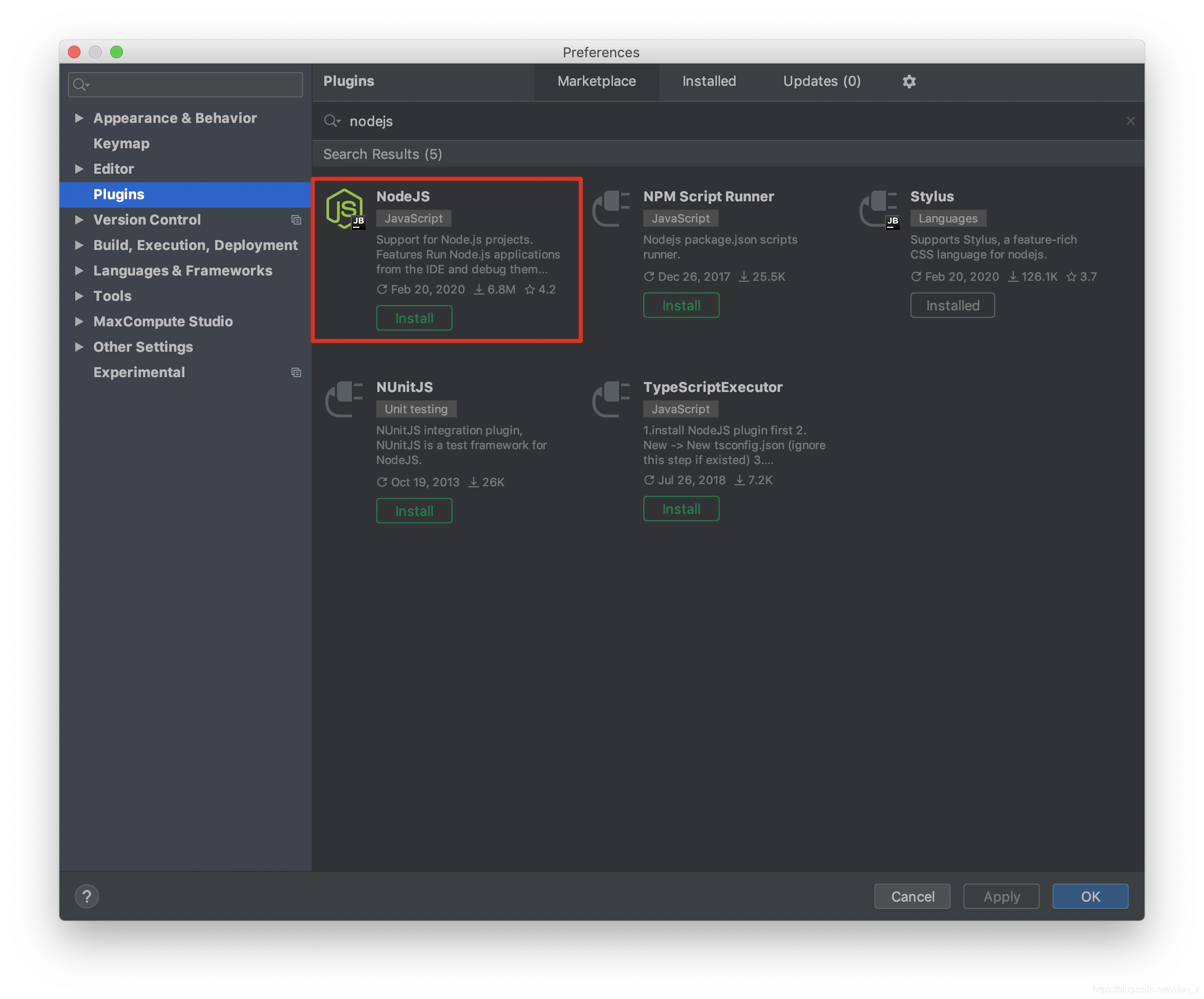This screenshot has width=1204, height=999.
Task: Click the plugin search magnifier icon
Action: [332, 121]
